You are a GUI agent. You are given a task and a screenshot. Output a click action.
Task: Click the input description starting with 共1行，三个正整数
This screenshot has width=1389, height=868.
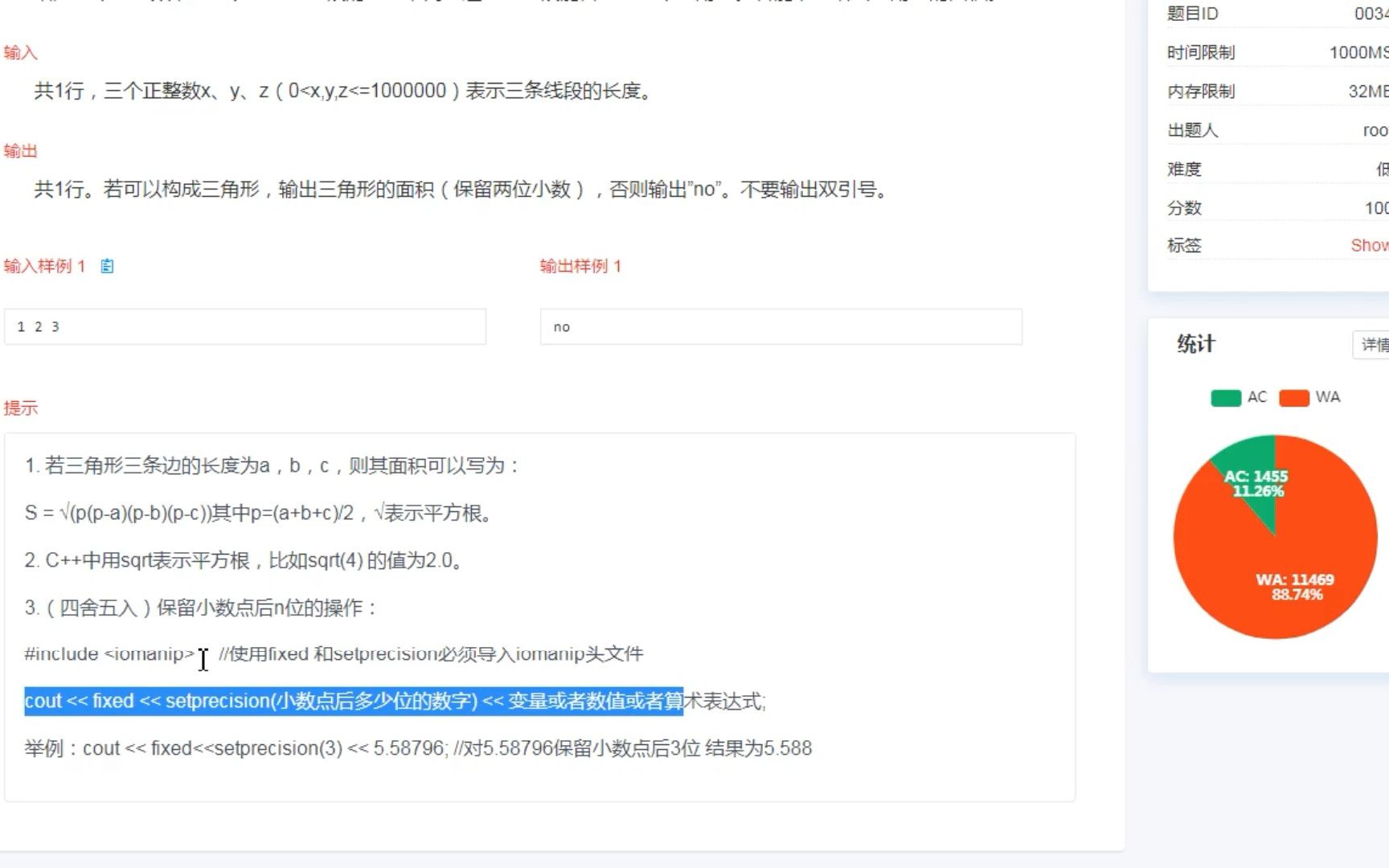(344, 91)
